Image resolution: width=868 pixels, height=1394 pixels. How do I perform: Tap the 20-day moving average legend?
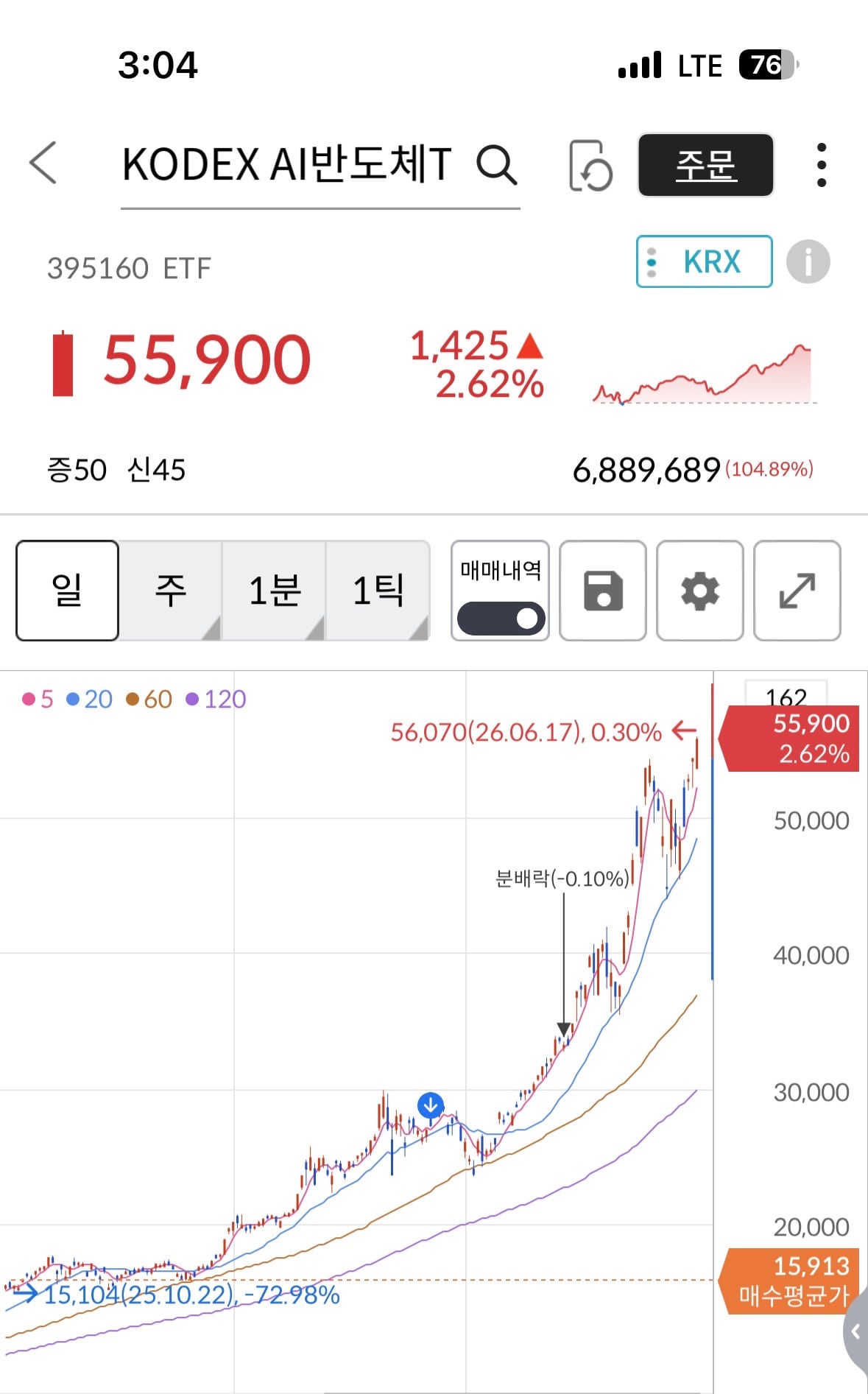point(89,699)
